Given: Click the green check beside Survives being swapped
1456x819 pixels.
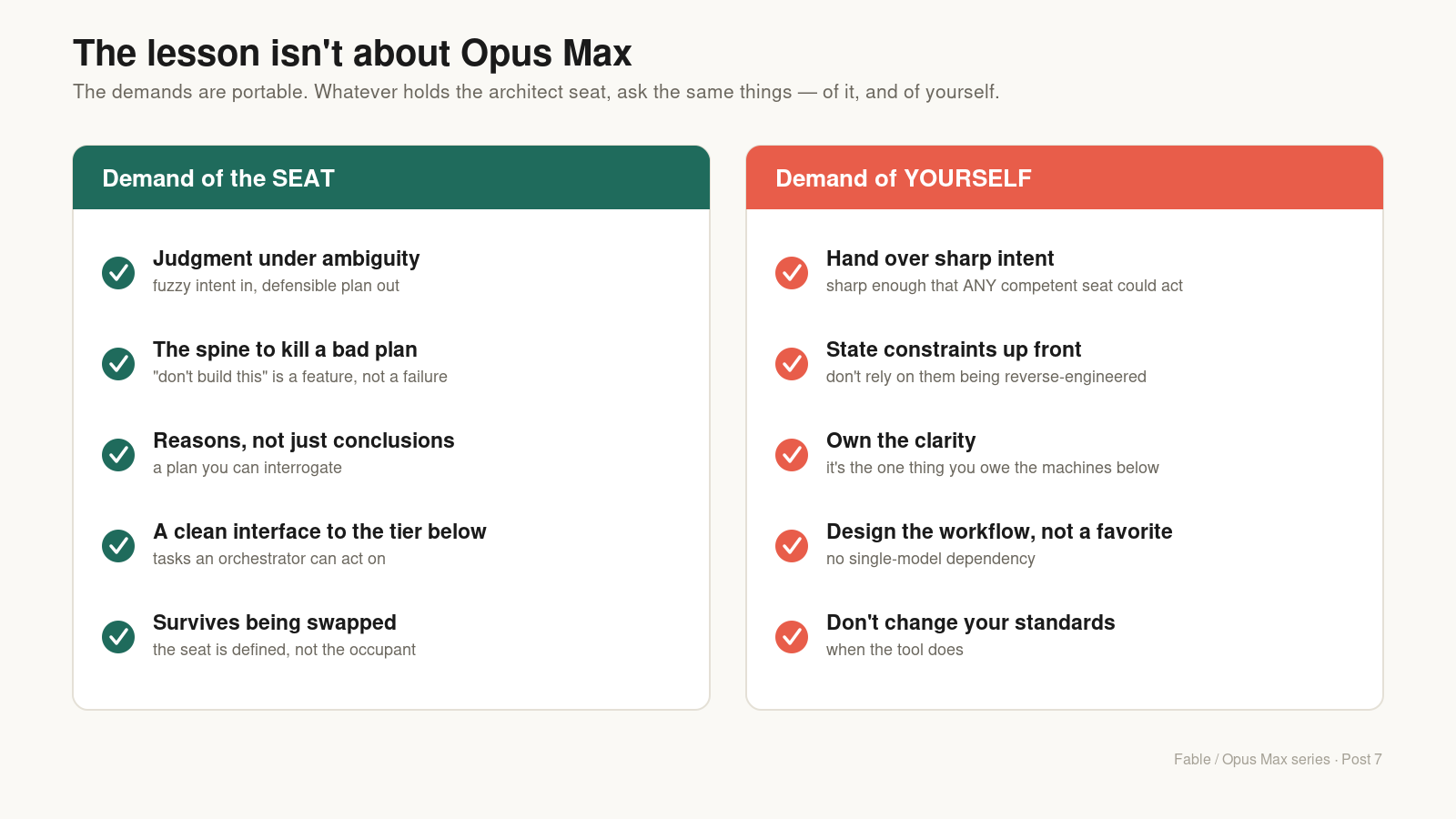Looking at the screenshot, I should tap(118, 637).
